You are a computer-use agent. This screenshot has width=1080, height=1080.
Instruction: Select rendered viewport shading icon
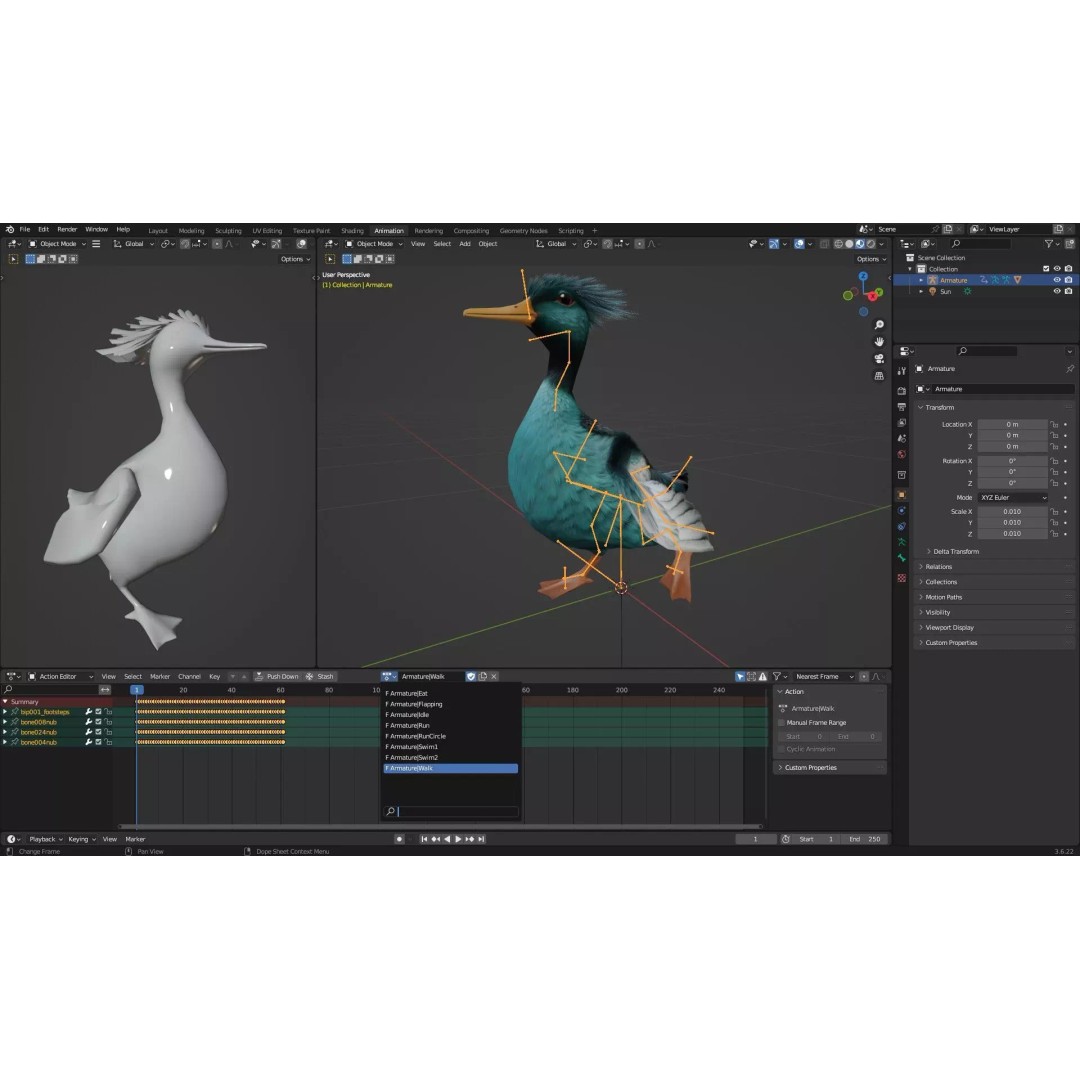(x=871, y=244)
